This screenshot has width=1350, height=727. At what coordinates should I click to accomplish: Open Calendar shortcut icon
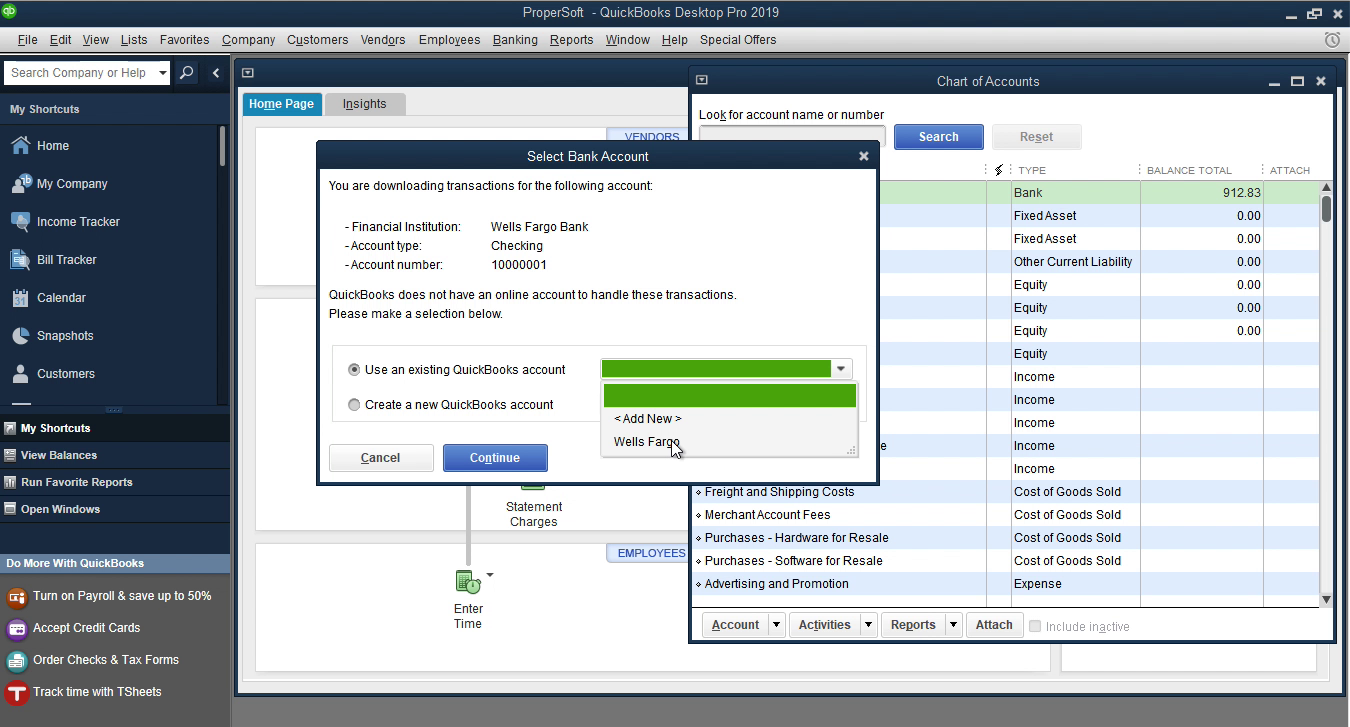tap(21, 298)
